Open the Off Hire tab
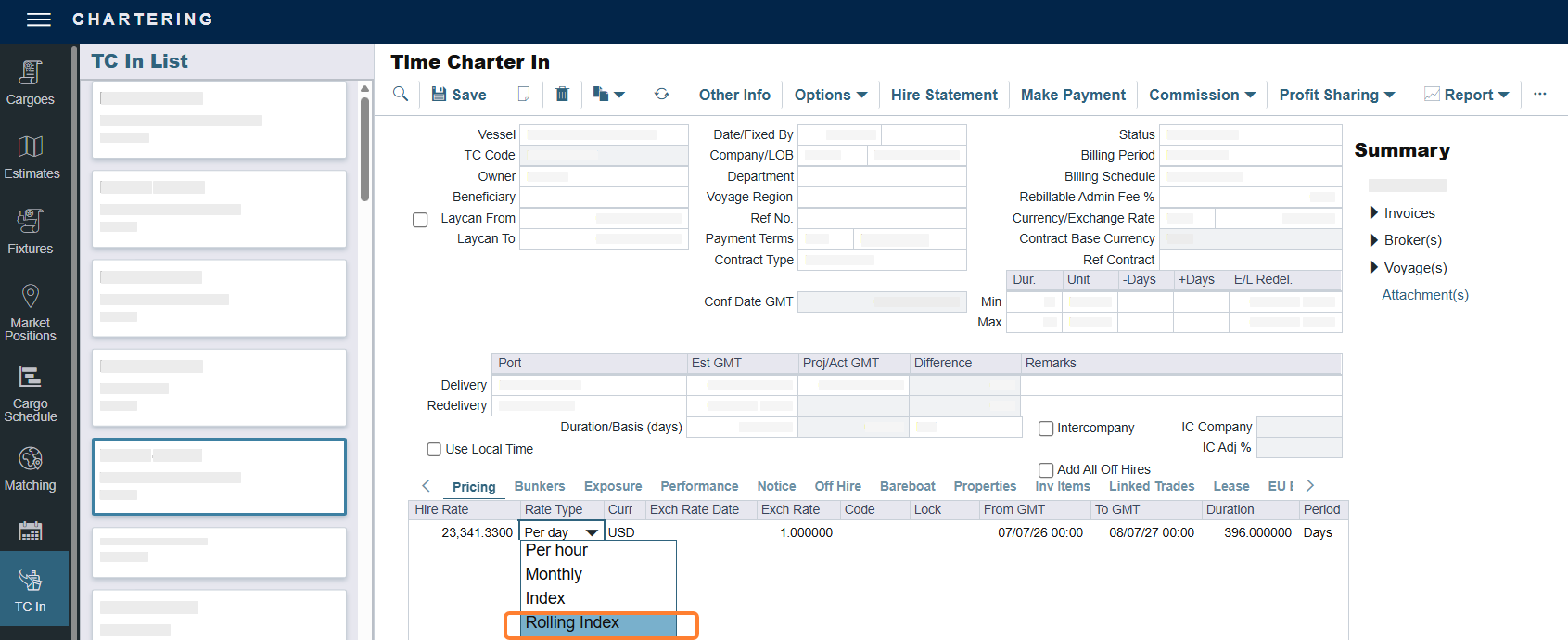The image size is (1568, 640). pyautogui.click(x=838, y=486)
